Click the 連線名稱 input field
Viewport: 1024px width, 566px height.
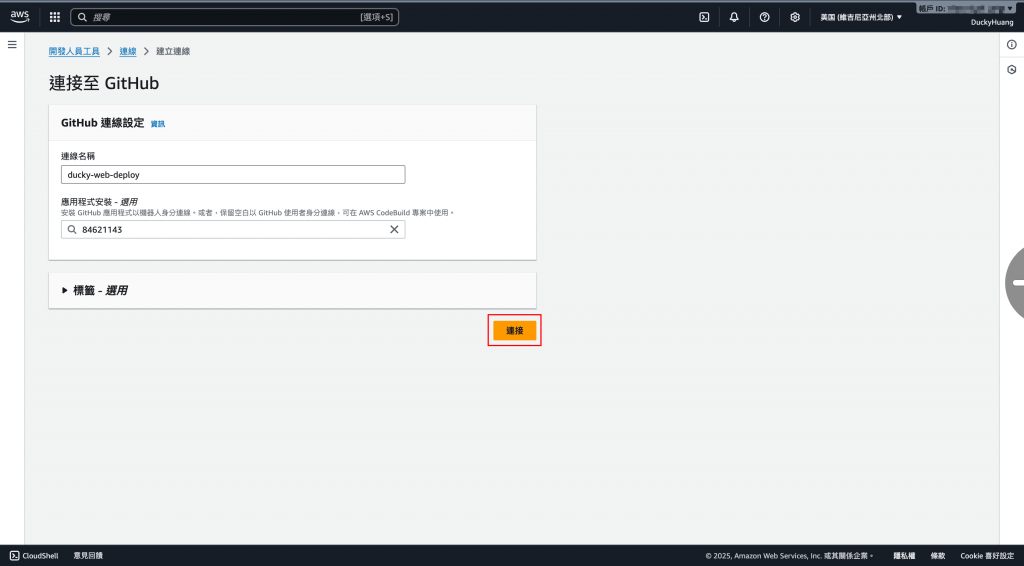click(233, 174)
